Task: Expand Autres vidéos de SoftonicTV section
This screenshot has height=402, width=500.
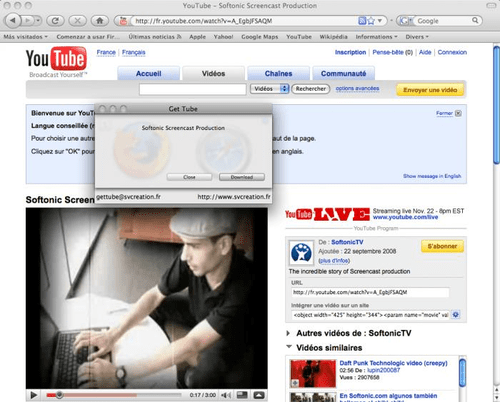Action: pyautogui.click(x=288, y=333)
